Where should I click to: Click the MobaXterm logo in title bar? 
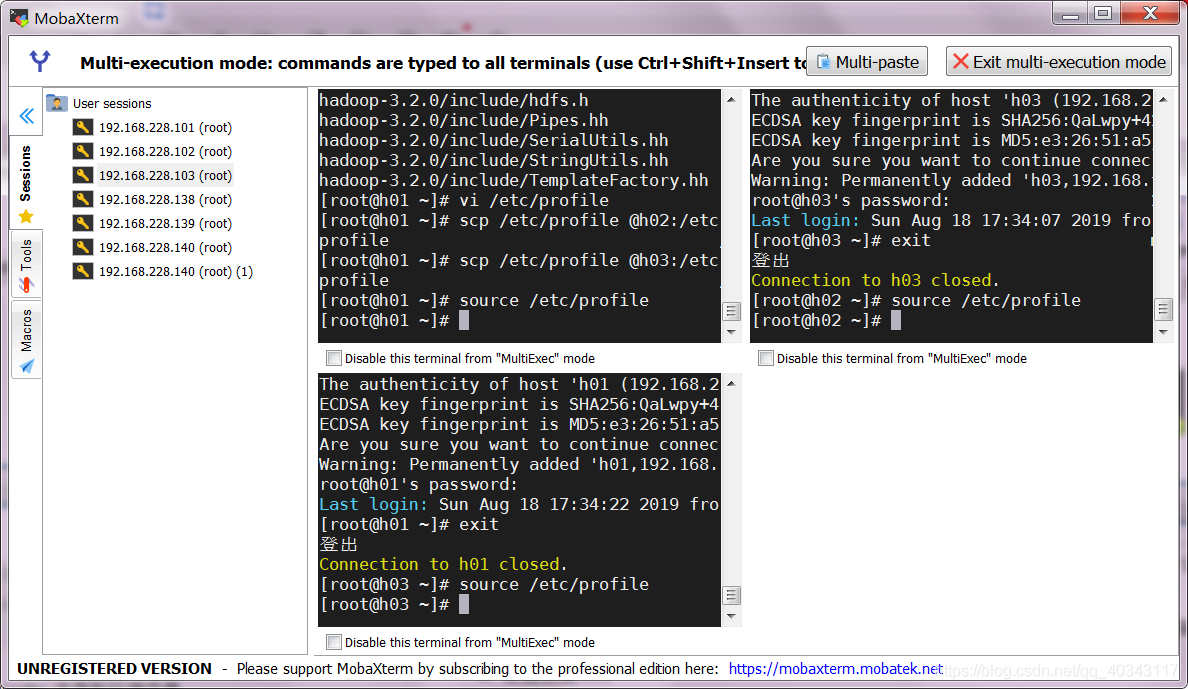(19, 17)
